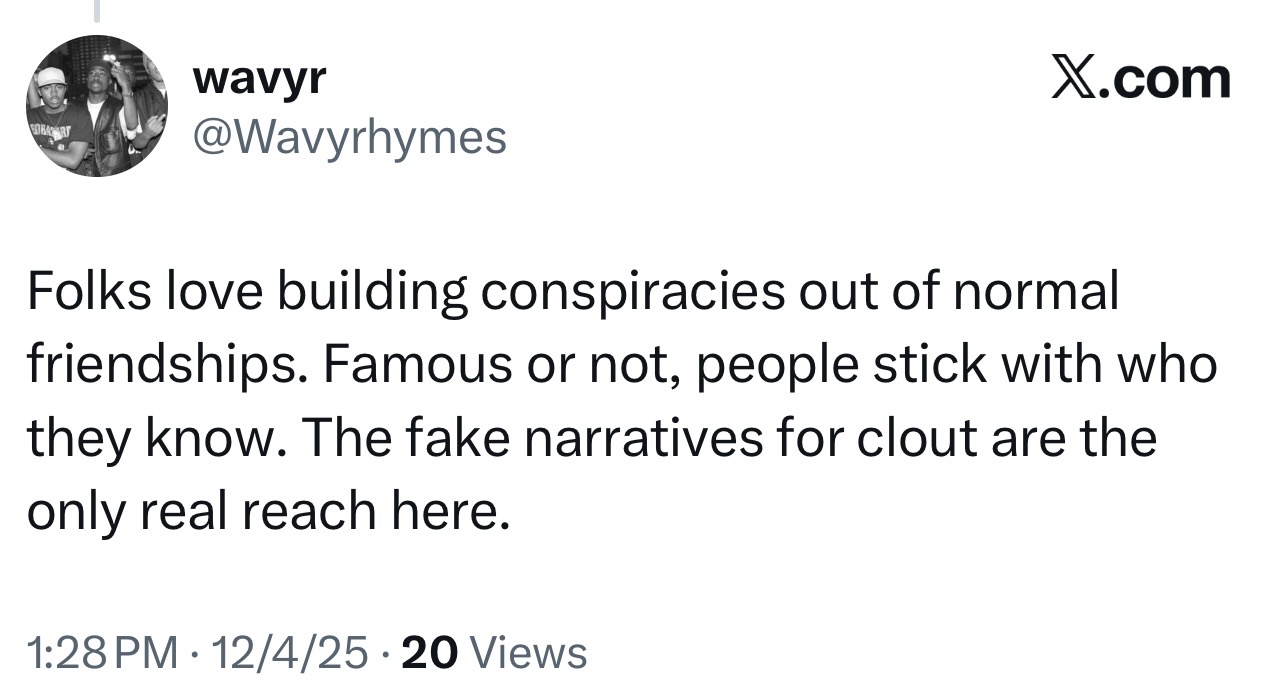Open wavyr's profile picture
1271x697 pixels.
point(96,106)
